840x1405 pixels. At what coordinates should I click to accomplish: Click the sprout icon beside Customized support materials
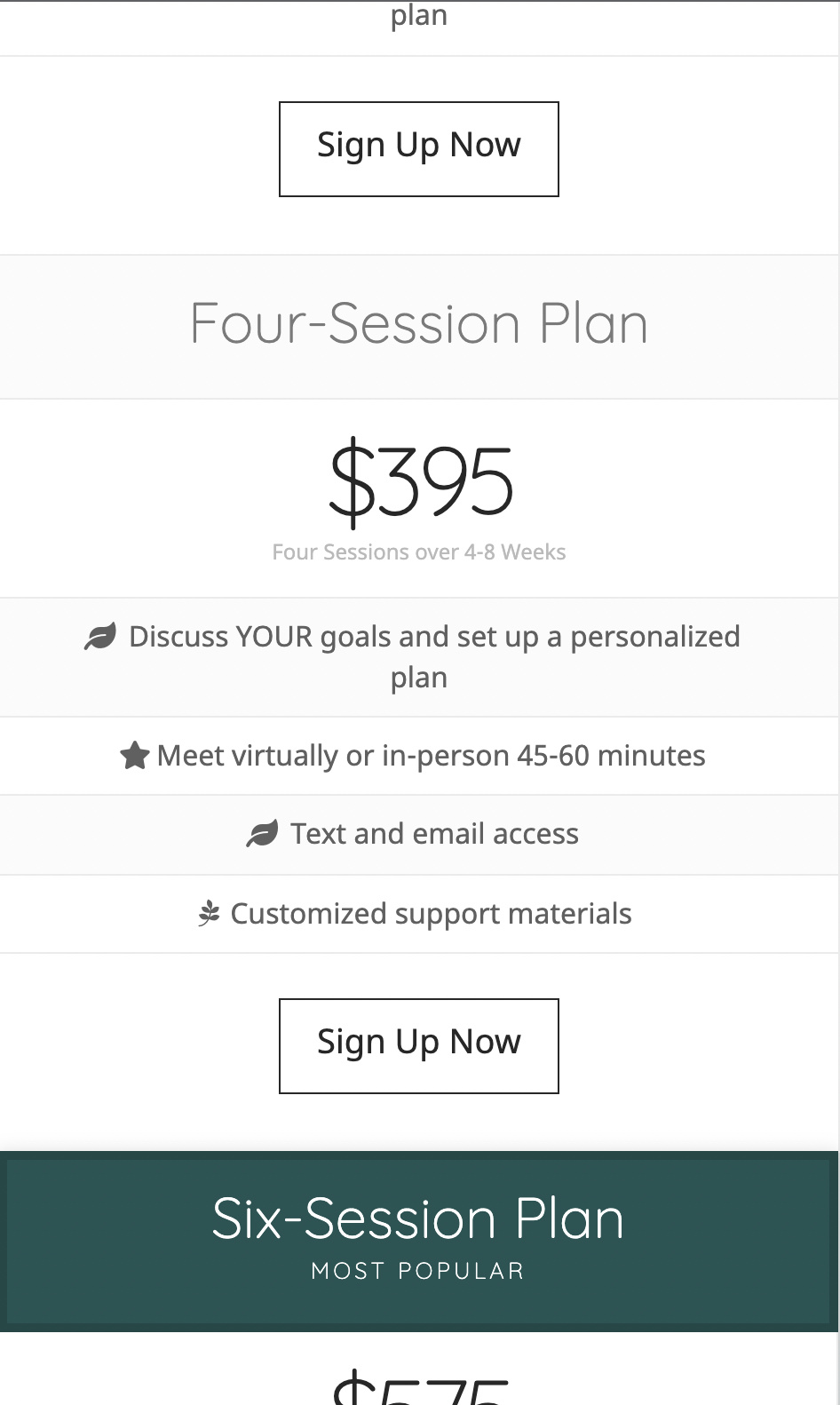pyautogui.click(x=209, y=914)
